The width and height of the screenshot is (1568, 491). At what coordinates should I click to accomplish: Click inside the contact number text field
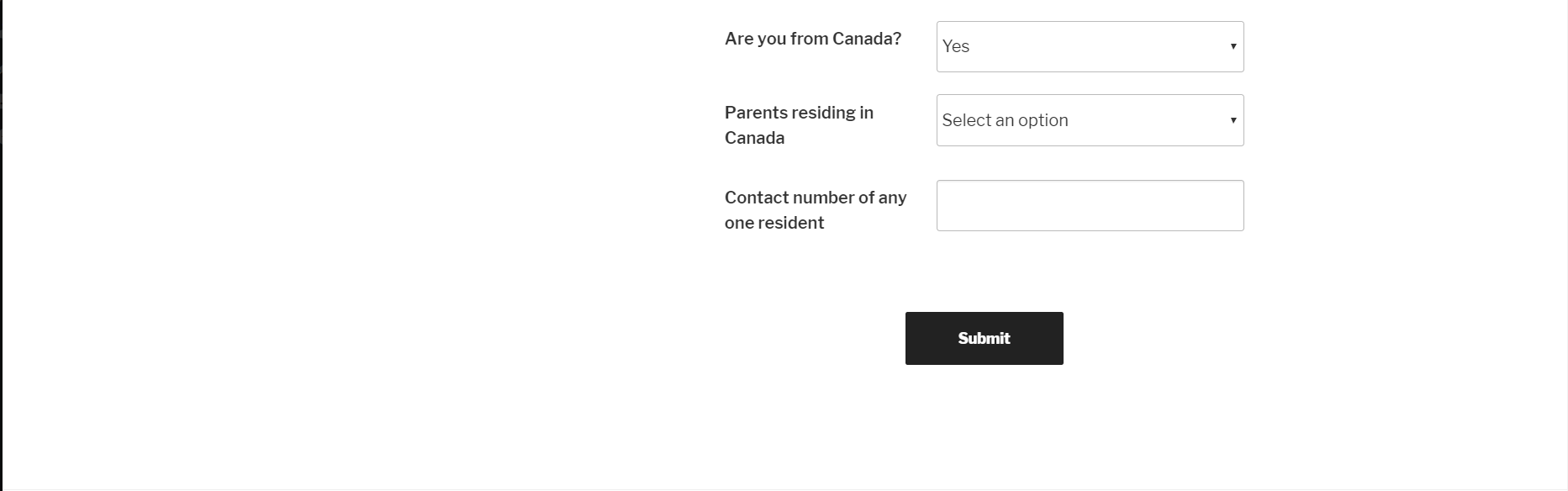point(1090,205)
